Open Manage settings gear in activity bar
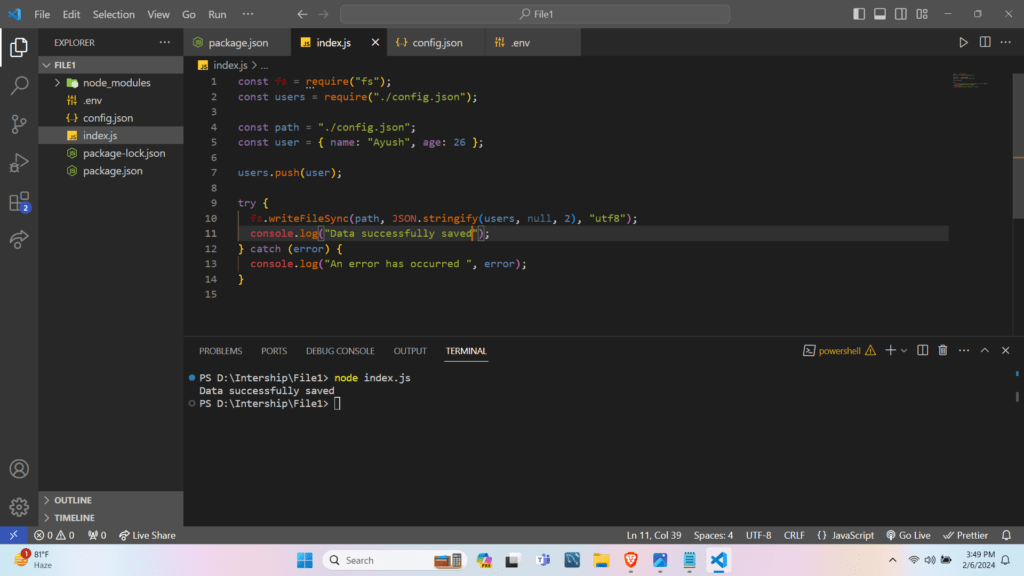1024x576 pixels. pos(18,507)
